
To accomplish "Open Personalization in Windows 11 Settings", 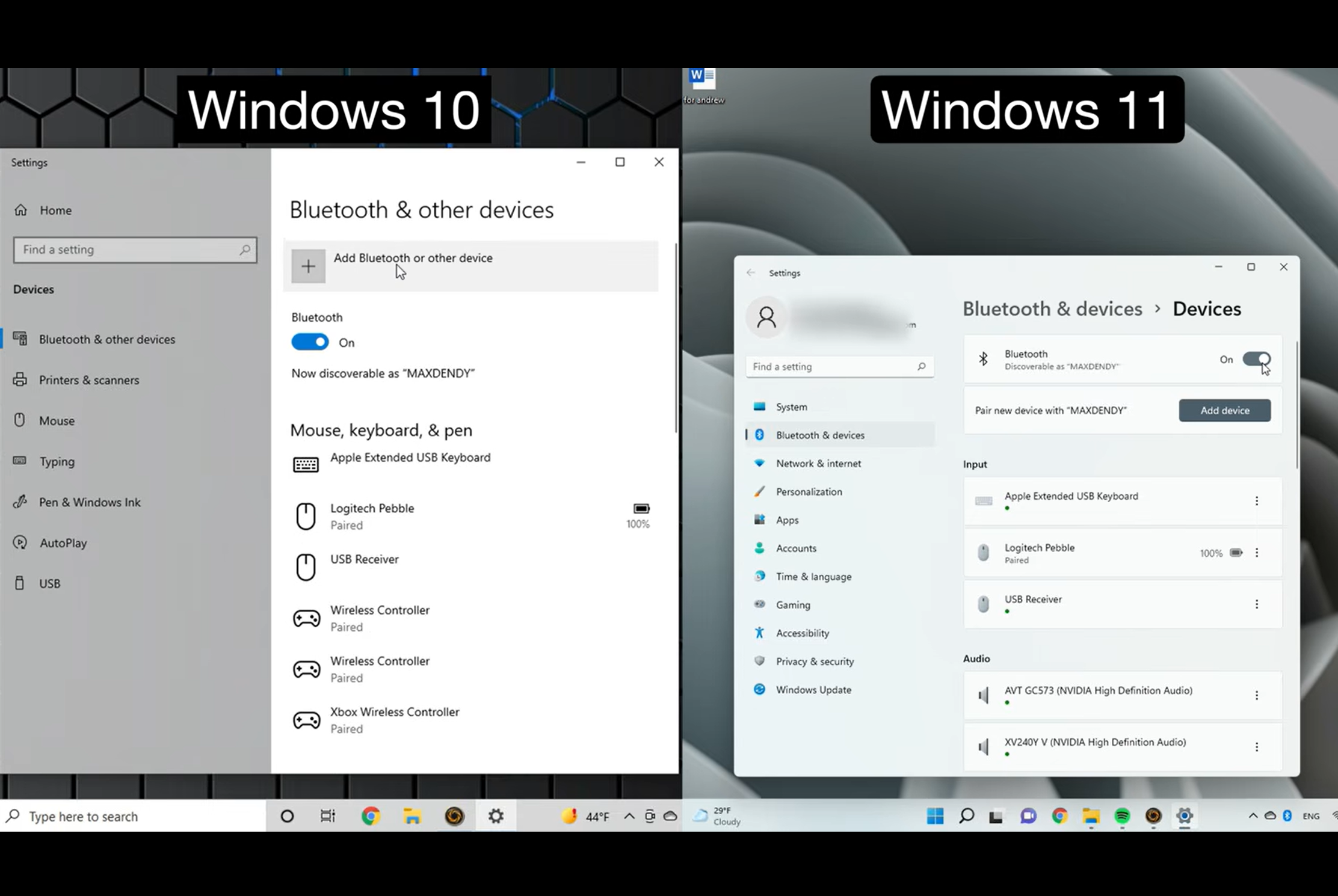I will tap(839, 491).
